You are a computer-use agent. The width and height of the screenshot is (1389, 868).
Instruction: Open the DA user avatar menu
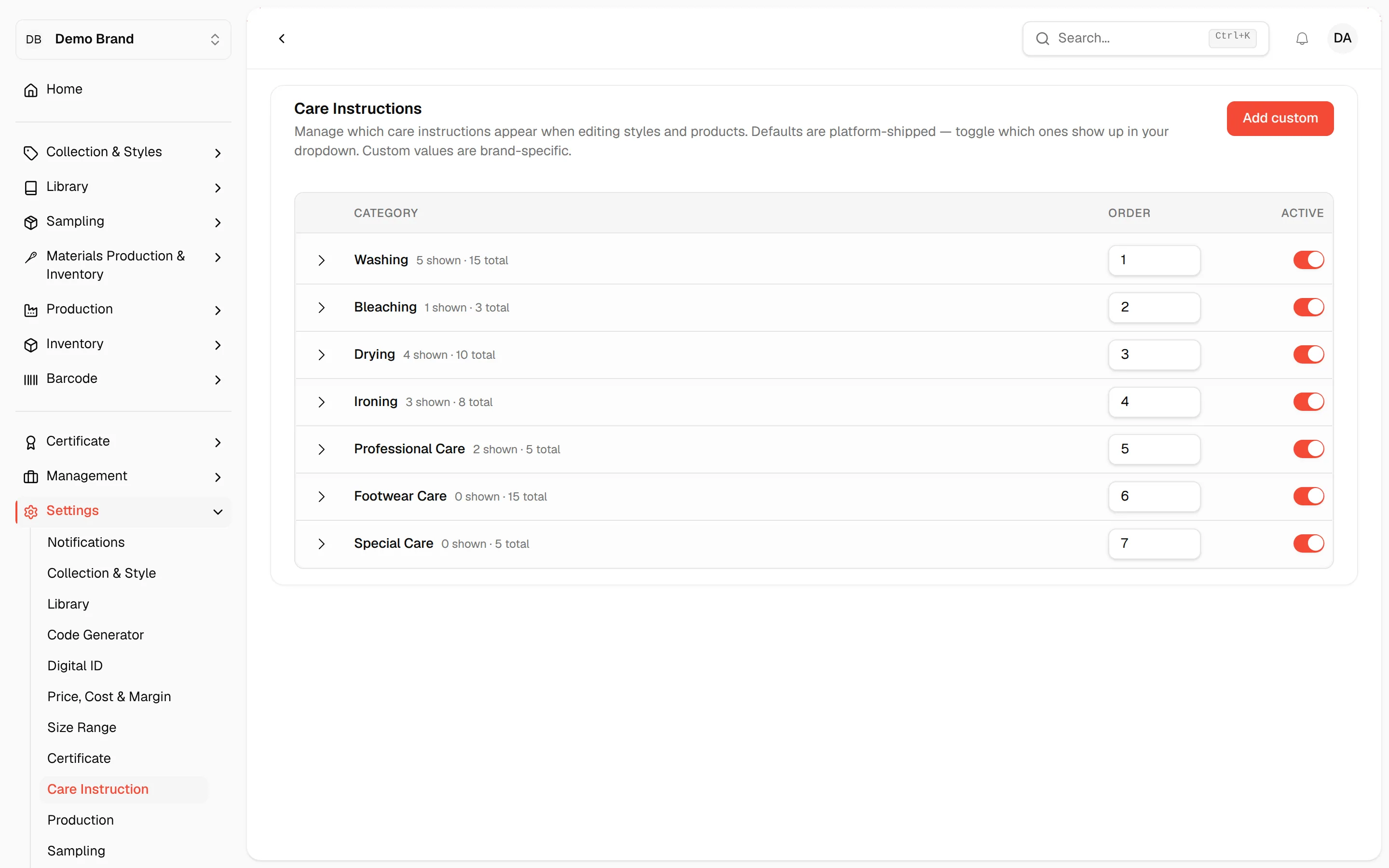click(1342, 39)
